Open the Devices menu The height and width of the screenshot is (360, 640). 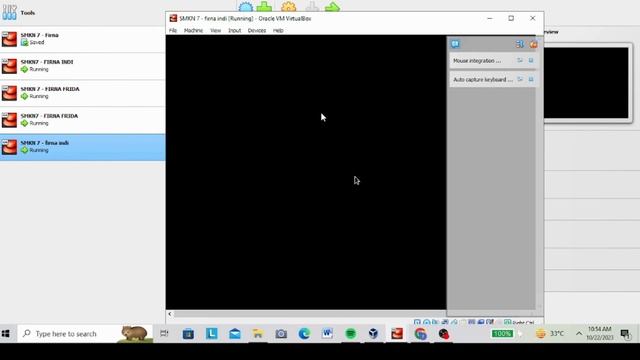(257, 31)
